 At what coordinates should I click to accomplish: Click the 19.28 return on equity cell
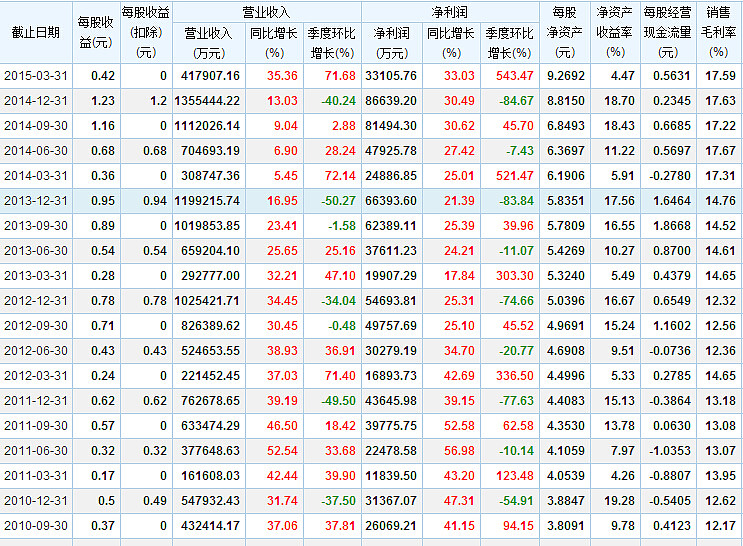tap(620, 498)
